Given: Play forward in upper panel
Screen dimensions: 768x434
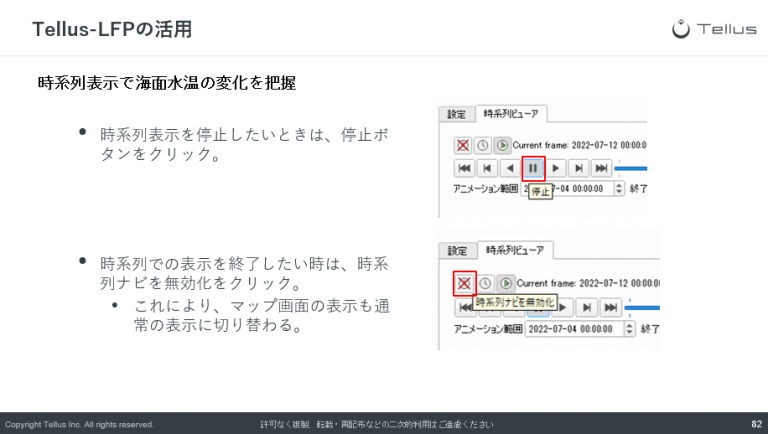Looking at the screenshot, I should coord(555,169).
